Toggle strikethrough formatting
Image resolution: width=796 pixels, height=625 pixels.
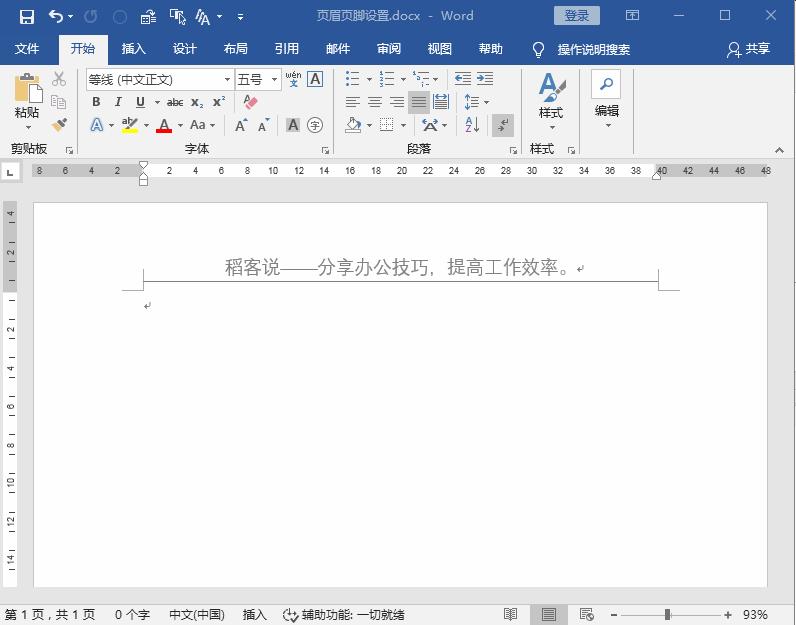click(175, 103)
